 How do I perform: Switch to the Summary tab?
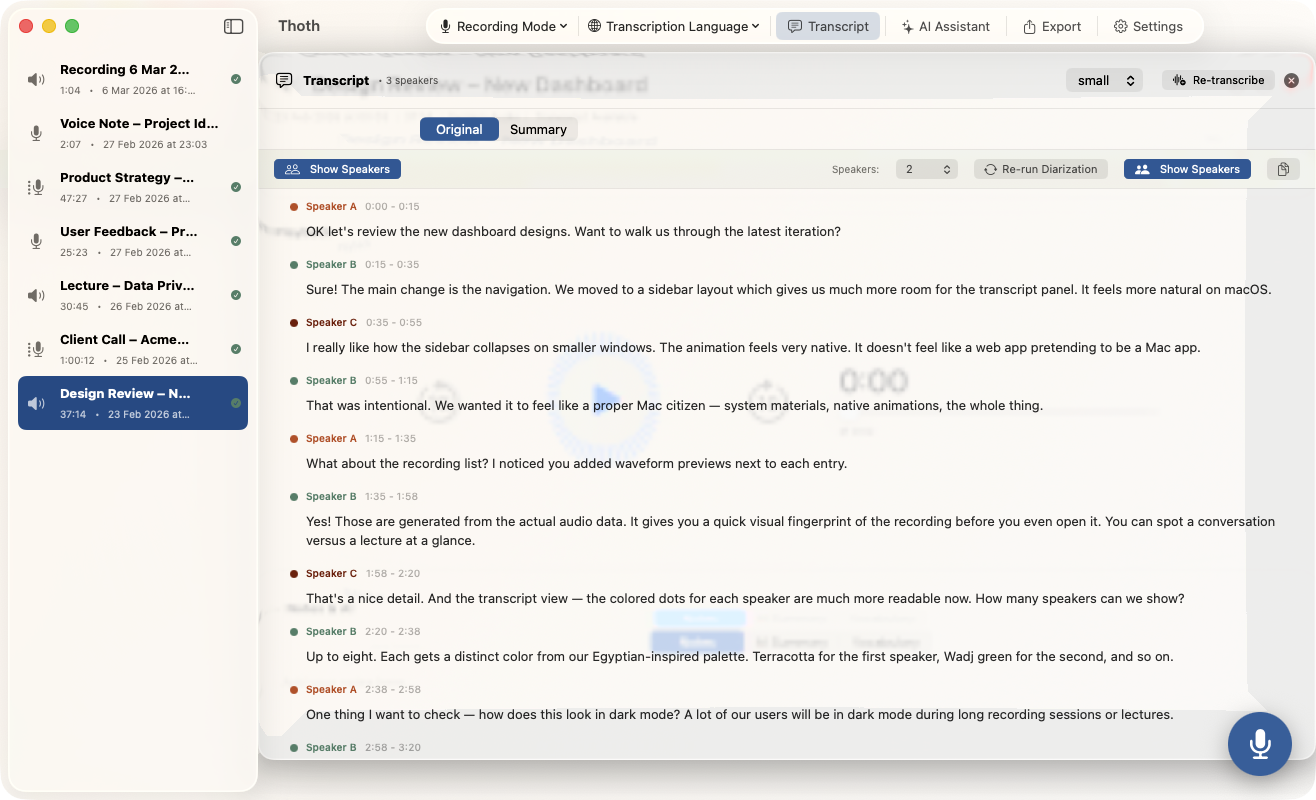click(538, 129)
